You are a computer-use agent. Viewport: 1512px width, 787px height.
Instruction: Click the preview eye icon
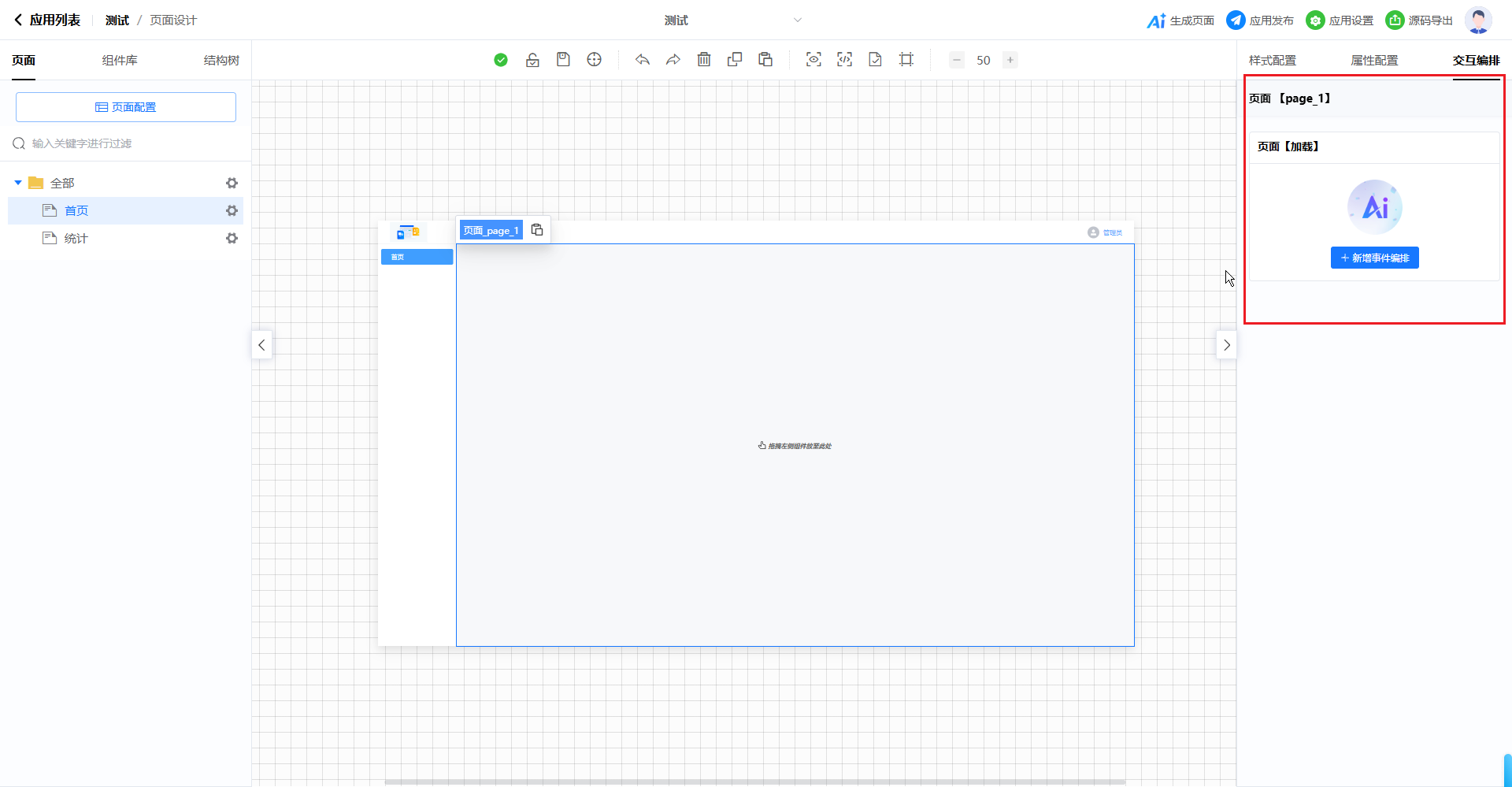(x=813, y=60)
